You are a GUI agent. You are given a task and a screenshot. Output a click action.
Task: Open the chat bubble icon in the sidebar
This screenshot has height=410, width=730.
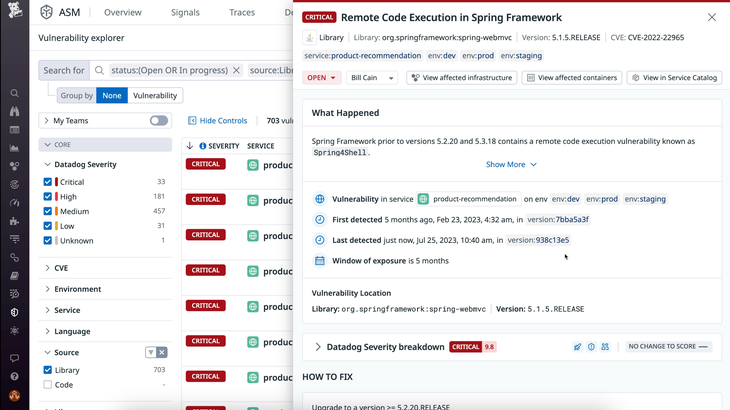(14, 358)
